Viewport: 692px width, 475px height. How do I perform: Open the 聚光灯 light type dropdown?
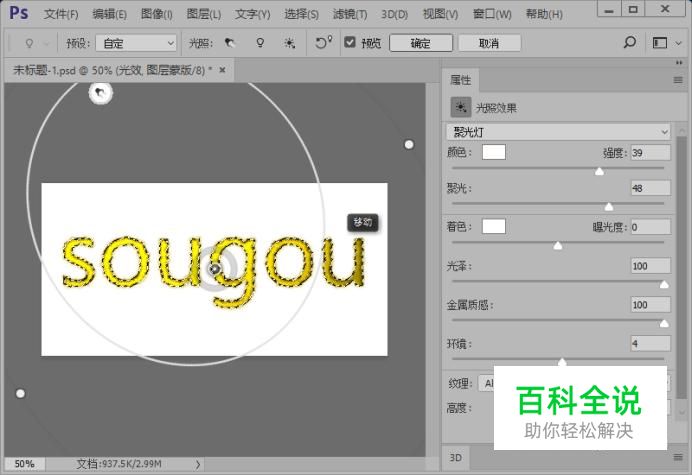click(x=558, y=132)
